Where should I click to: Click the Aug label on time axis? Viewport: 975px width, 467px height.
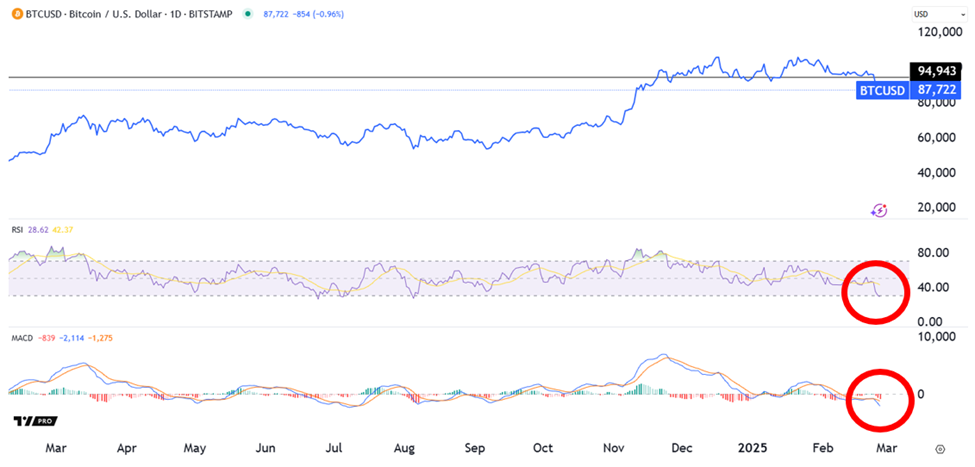tap(404, 450)
